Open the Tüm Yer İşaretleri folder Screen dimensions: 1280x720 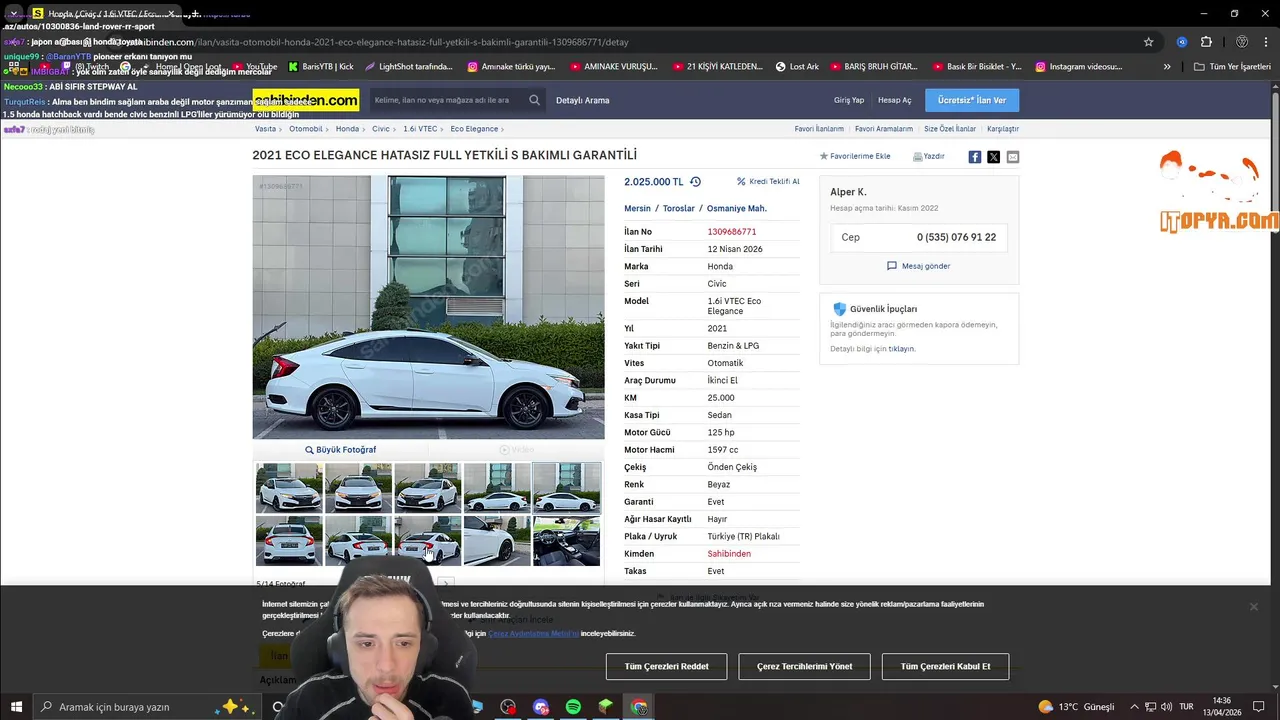point(1232,67)
